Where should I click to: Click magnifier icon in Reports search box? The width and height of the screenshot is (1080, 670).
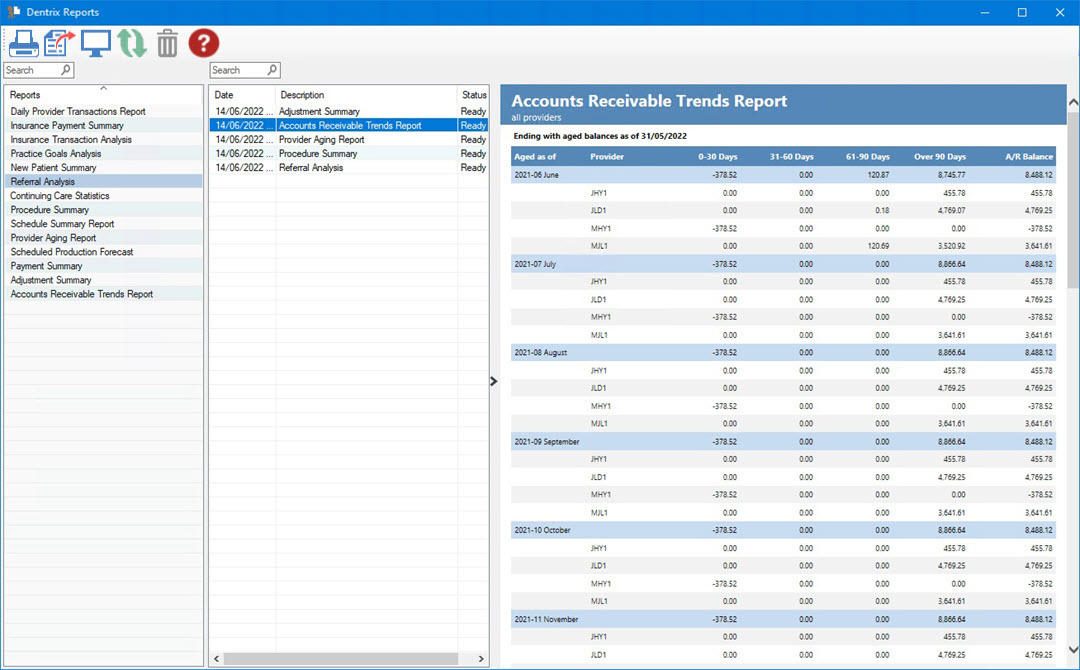point(66,70)
